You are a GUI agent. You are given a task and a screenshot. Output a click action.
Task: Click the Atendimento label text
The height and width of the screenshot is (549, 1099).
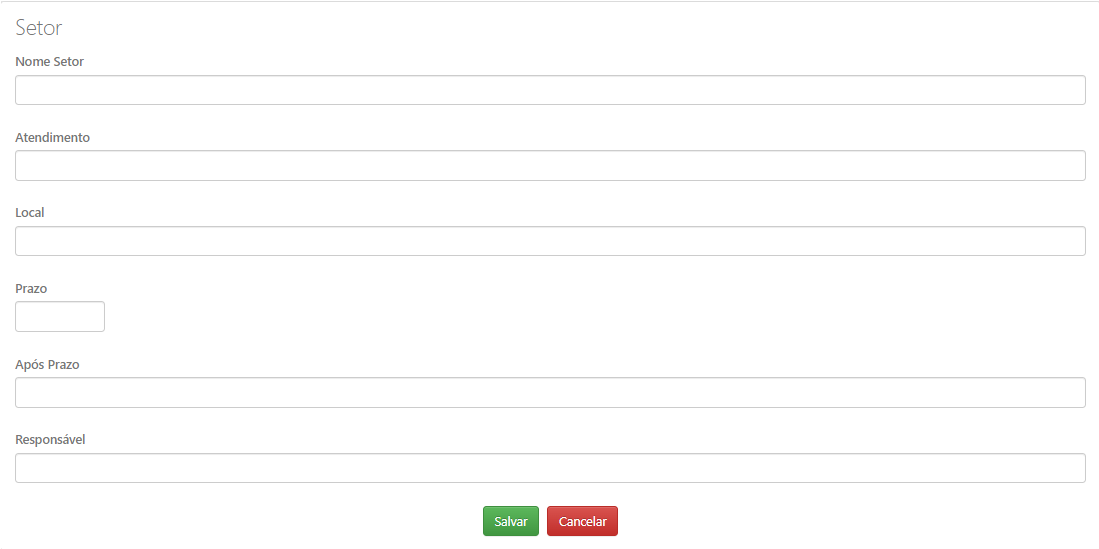(x=53, y=137)
